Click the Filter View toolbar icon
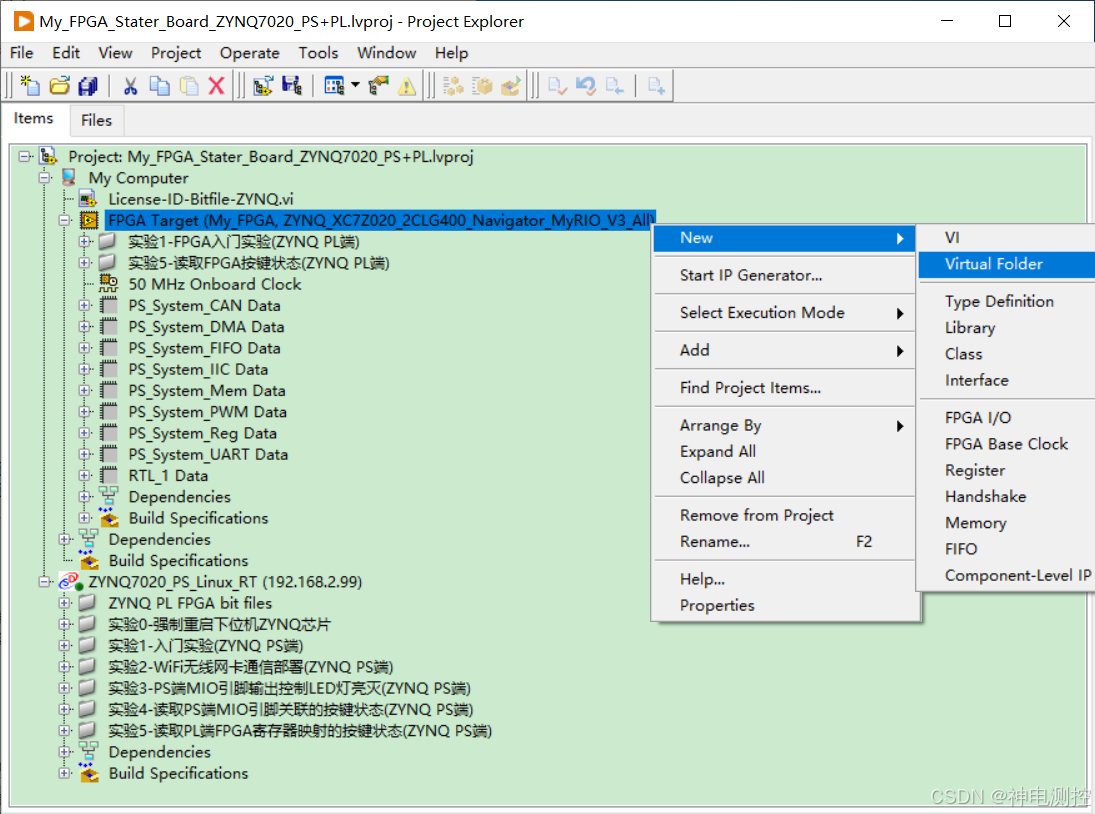 pos(335,85)
